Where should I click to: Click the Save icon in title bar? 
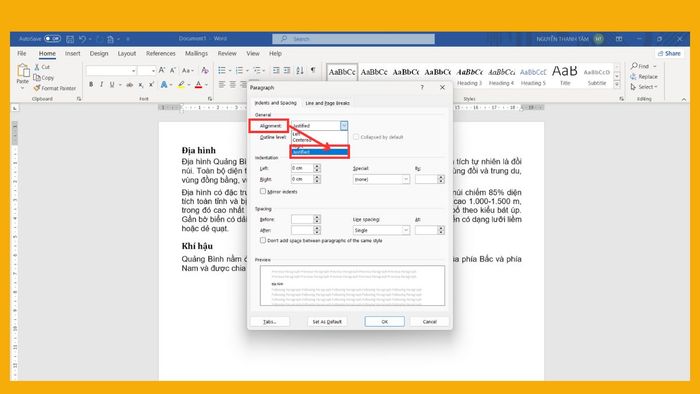coord(70,39)
